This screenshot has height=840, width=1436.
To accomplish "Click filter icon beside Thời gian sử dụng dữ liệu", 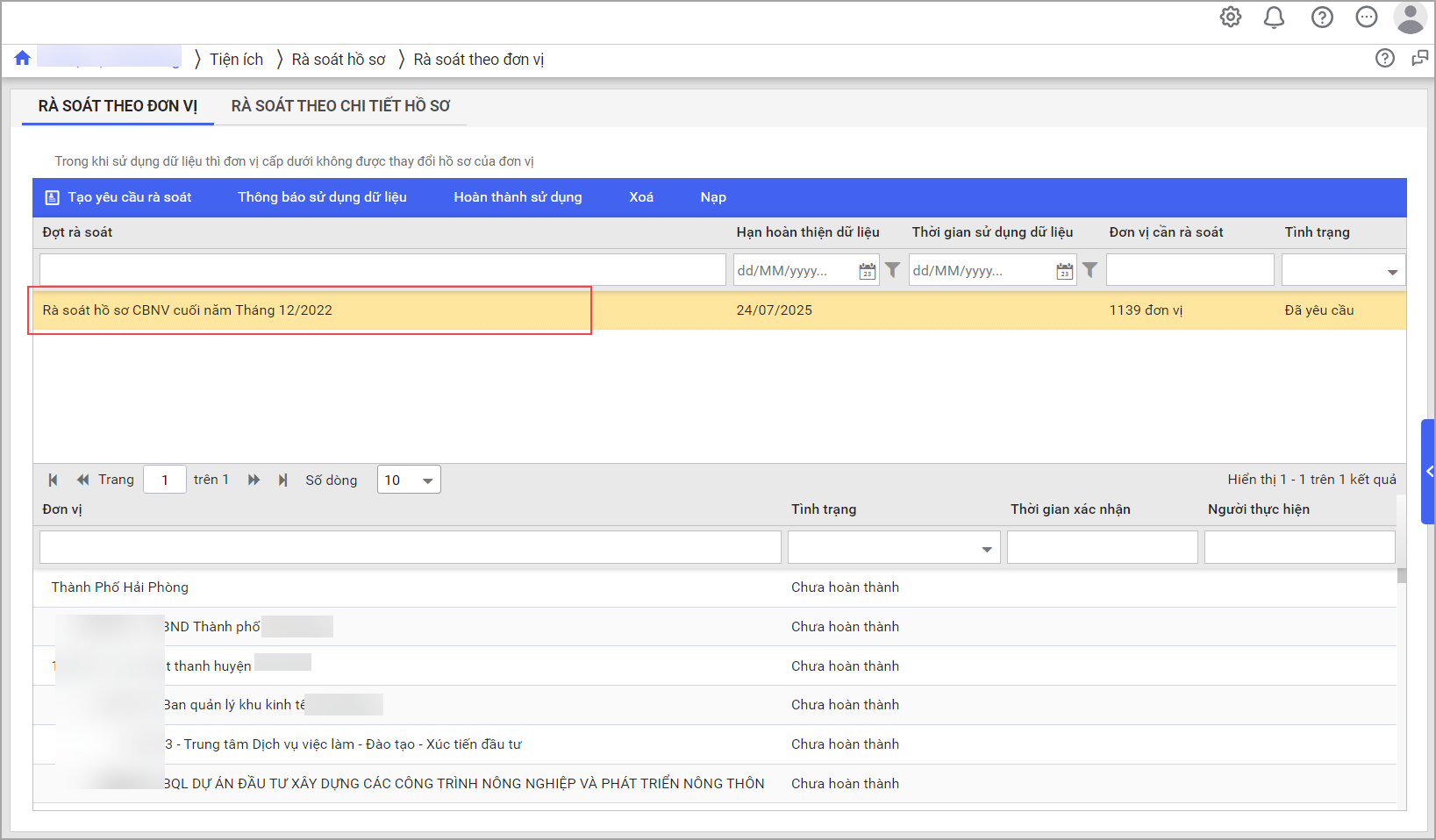I will pos(1090,270).
